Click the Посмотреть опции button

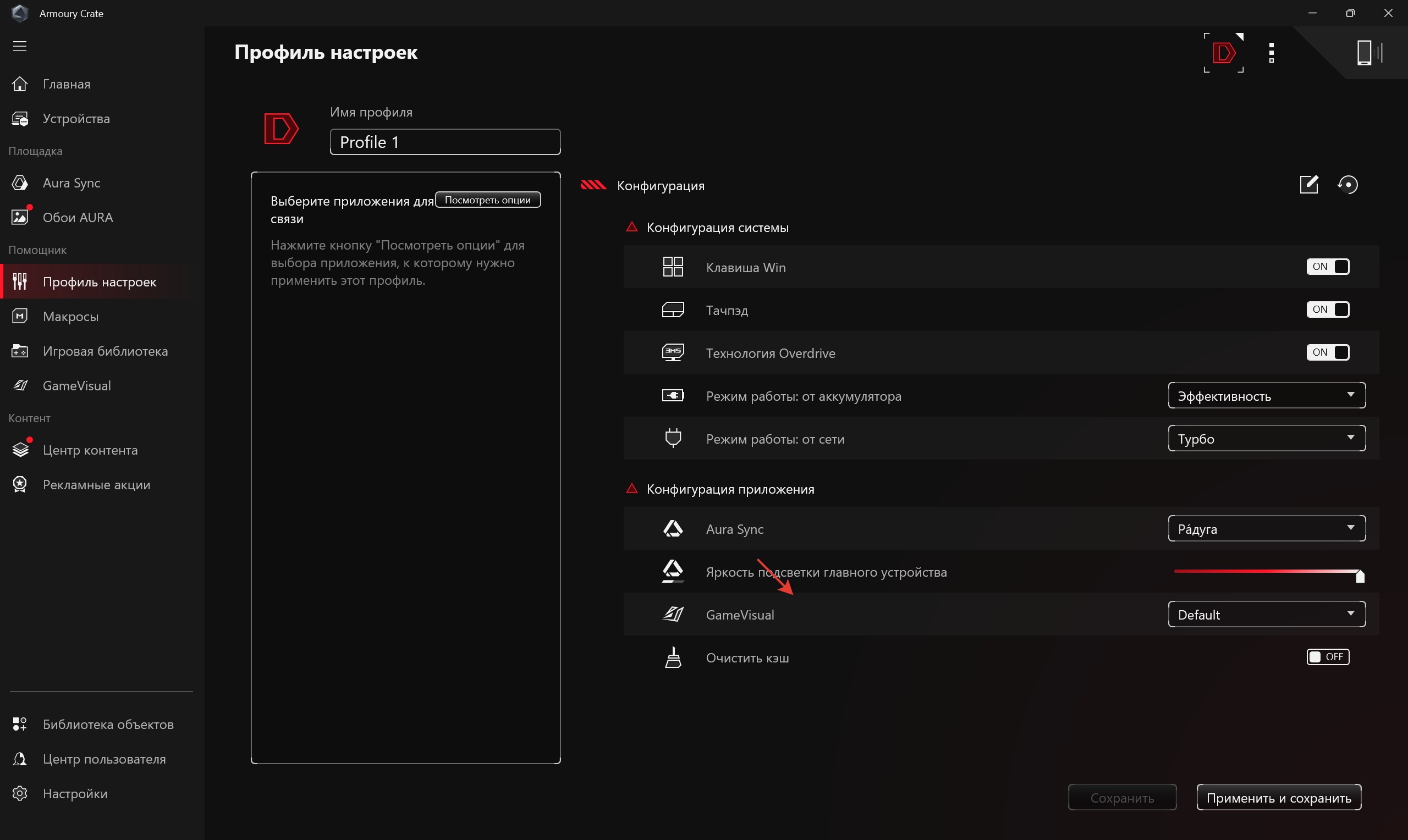click(x=487, y=200)
